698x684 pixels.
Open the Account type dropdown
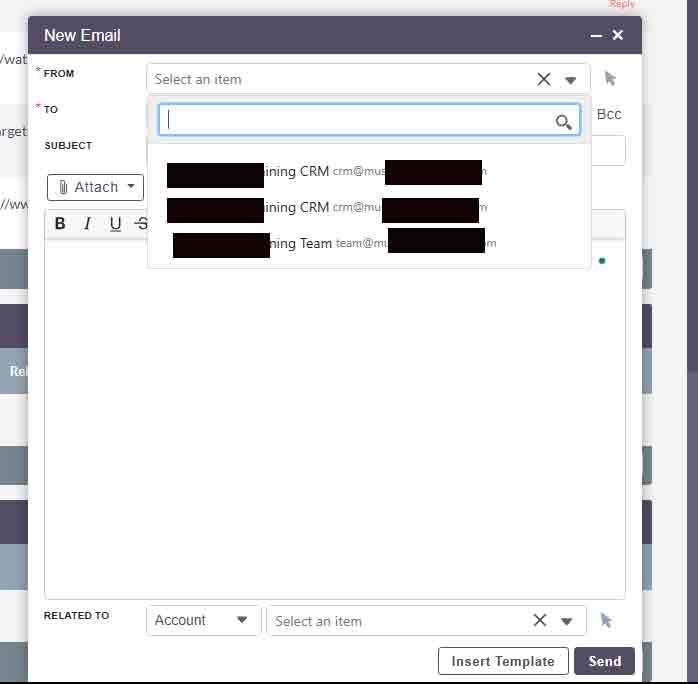[x=203, y=621]
